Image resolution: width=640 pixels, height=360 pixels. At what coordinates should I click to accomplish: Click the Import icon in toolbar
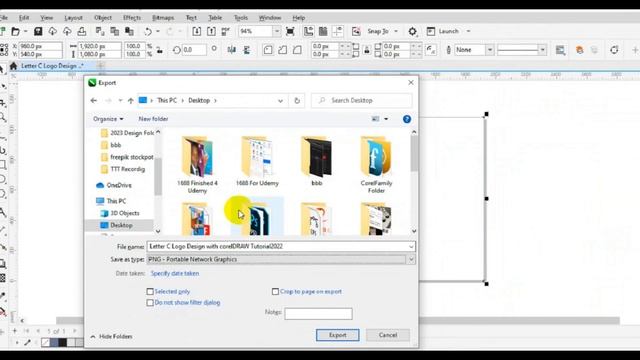point(196,31)
